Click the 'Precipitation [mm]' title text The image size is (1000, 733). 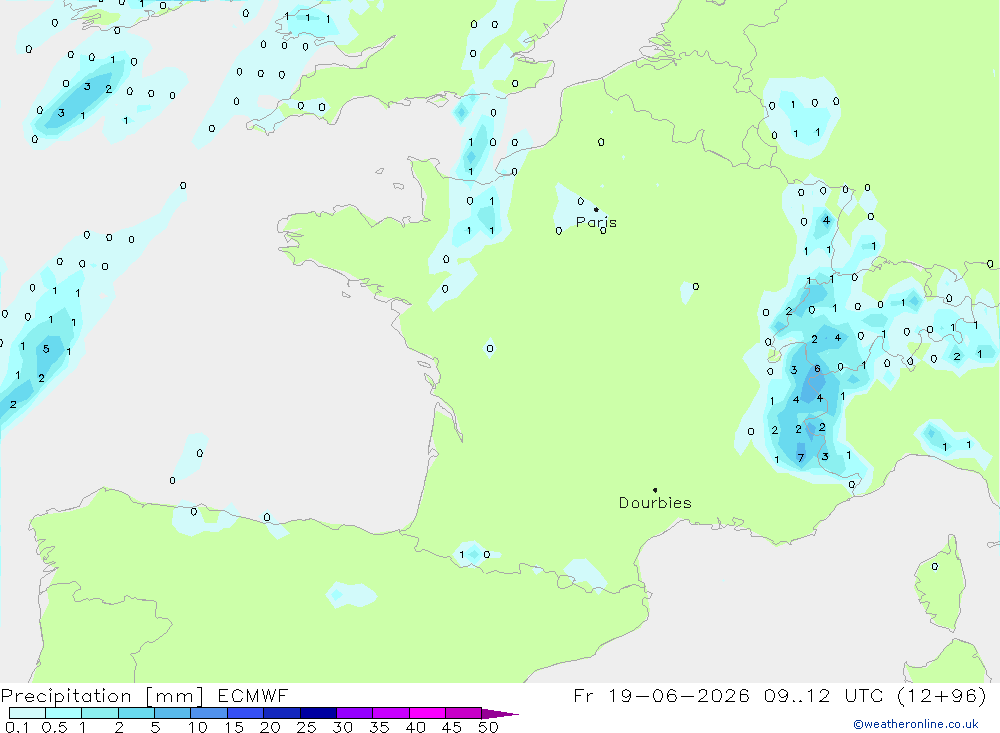coord(102,695)
